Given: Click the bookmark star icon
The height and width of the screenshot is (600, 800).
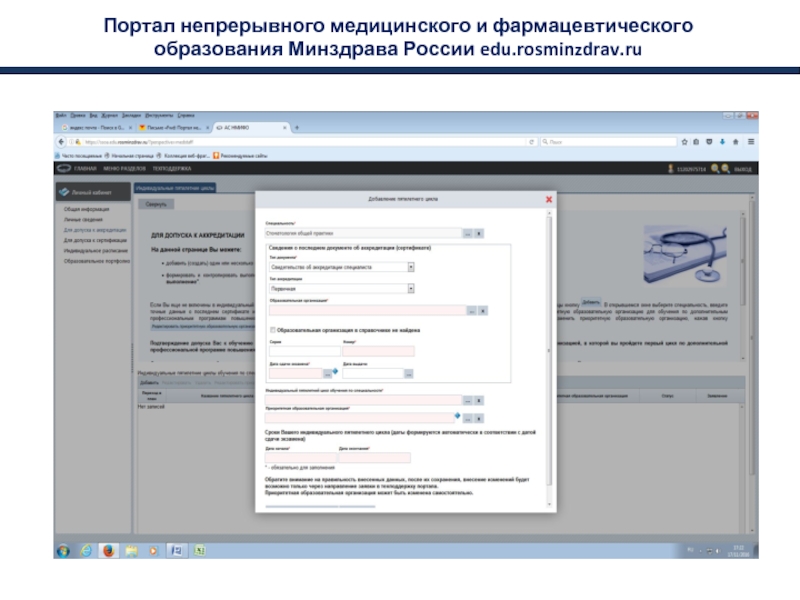Looking at the screenshot, I should [684, 142].
